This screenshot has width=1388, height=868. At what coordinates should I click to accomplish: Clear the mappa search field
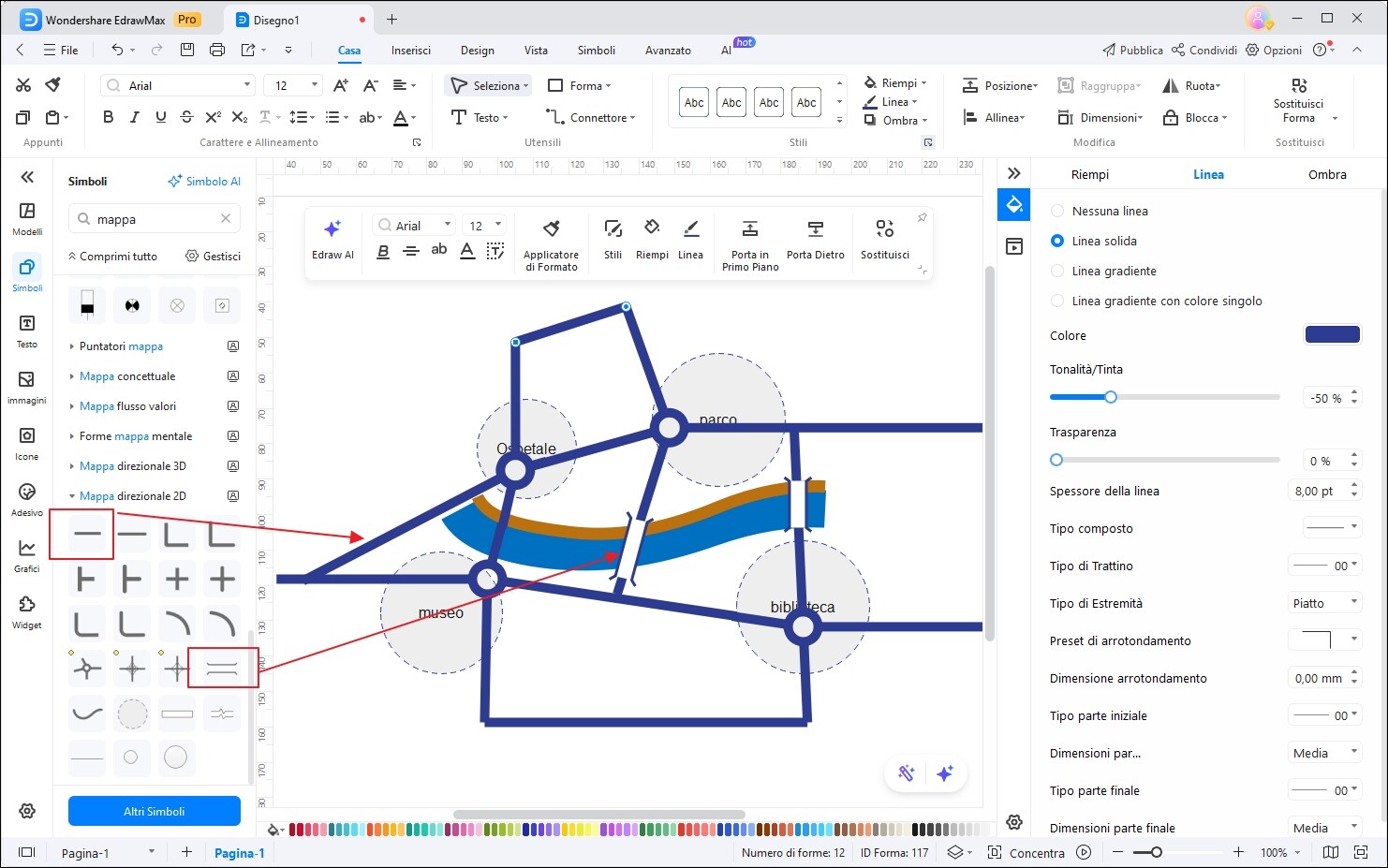(226, 218)
